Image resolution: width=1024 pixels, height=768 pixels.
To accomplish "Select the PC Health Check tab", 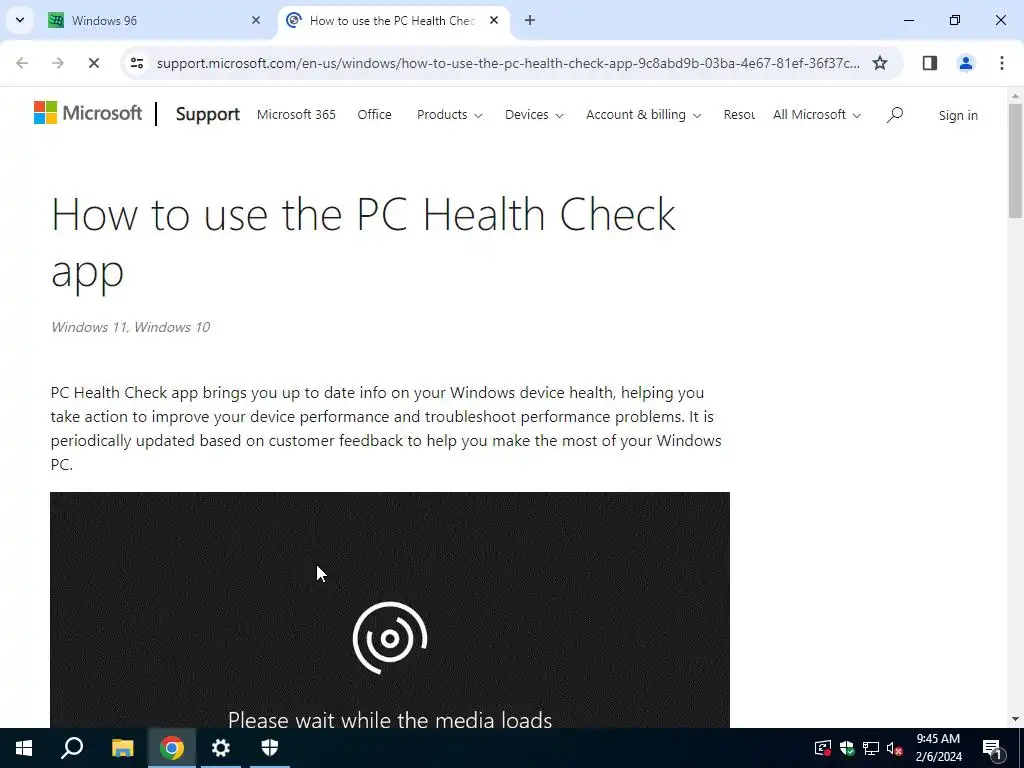I will pos(394,20).
